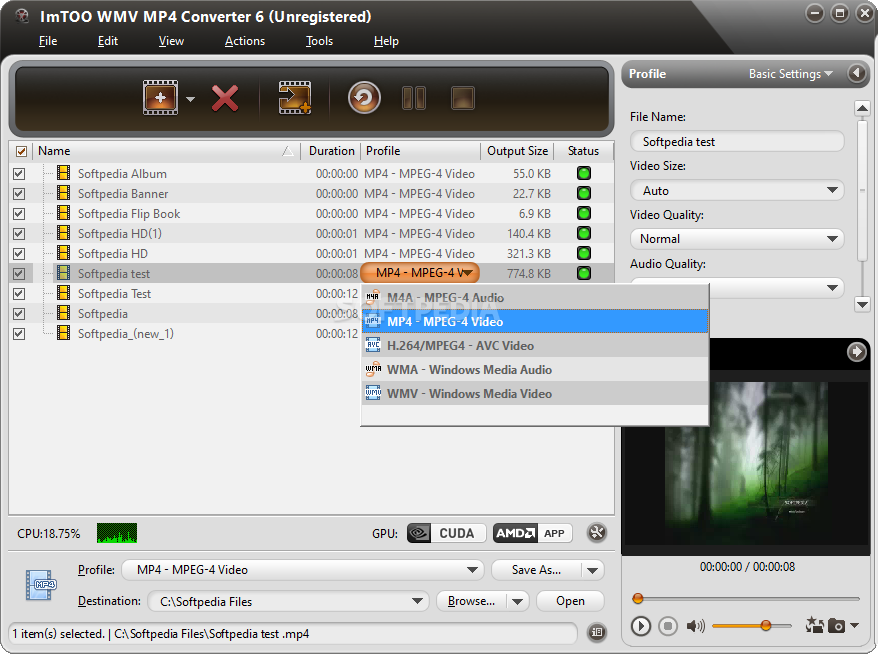The image size is (878, 654).
Task: Open the wrench preferences icon
Action: [x=597, y=532]
